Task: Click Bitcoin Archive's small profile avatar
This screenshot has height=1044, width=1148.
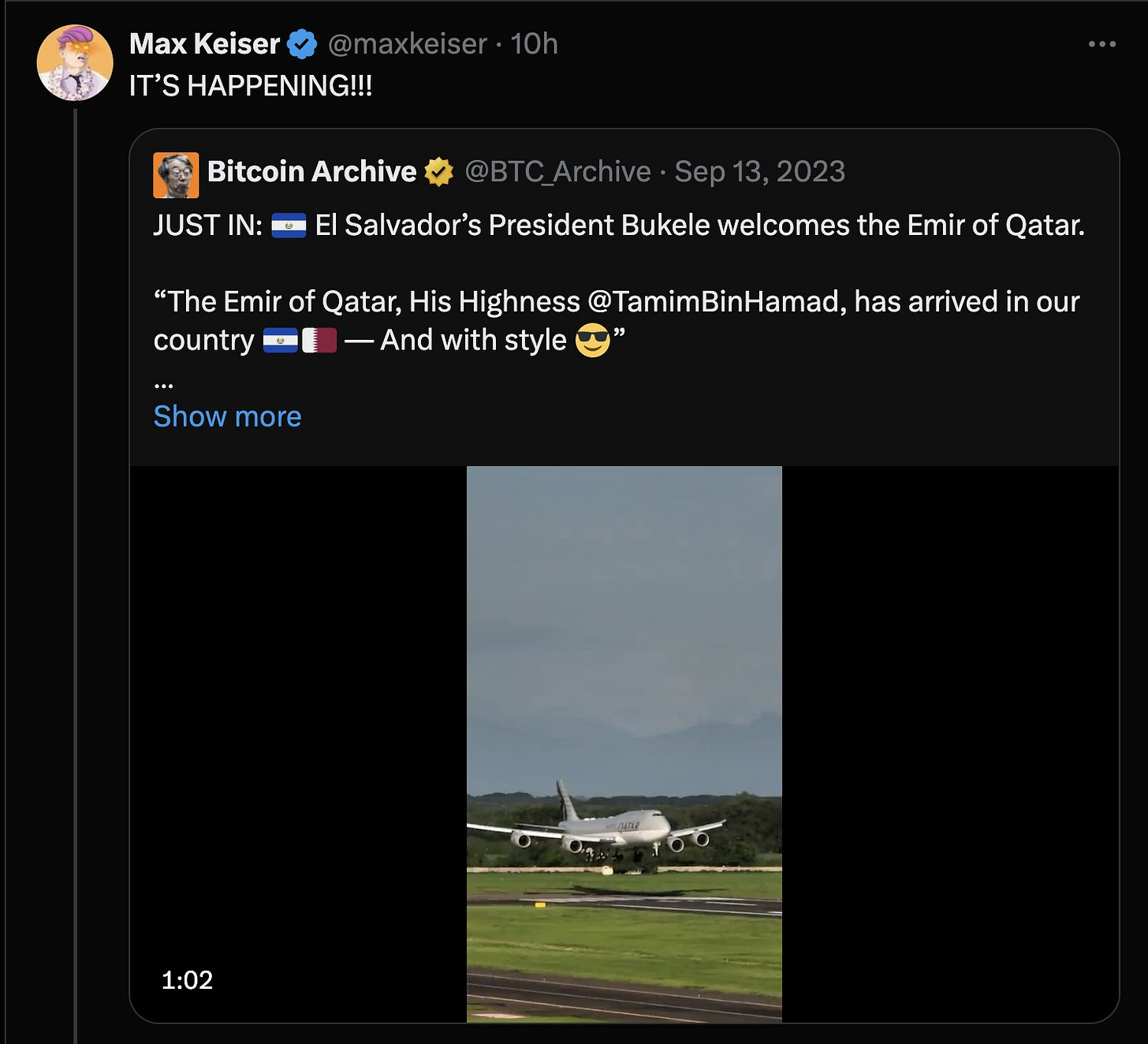Action: click(176, 175)
